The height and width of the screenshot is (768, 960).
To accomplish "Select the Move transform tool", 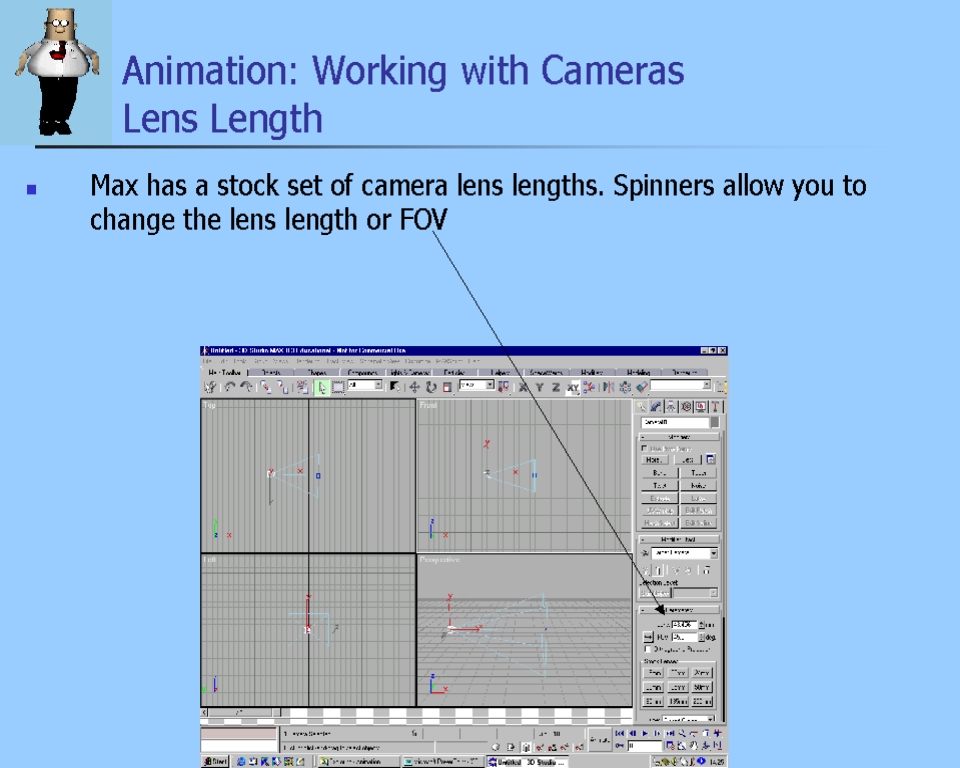I will pyautogui.click(x=414, y=386).
